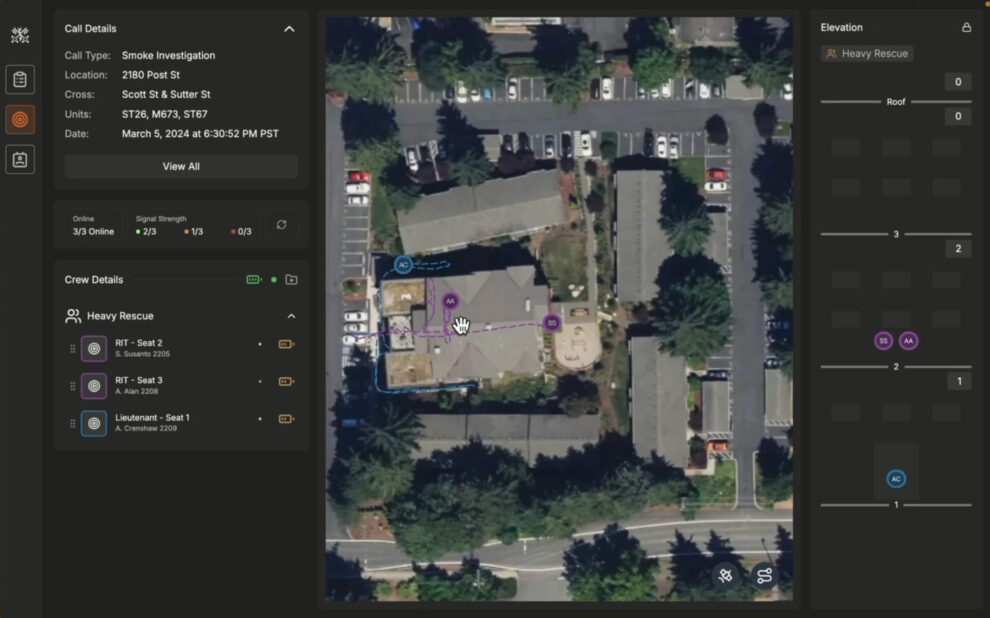This screenshot has height=618, width=990.
Task: Click the SS marker in Elevation panel
Action: (883, 341)
